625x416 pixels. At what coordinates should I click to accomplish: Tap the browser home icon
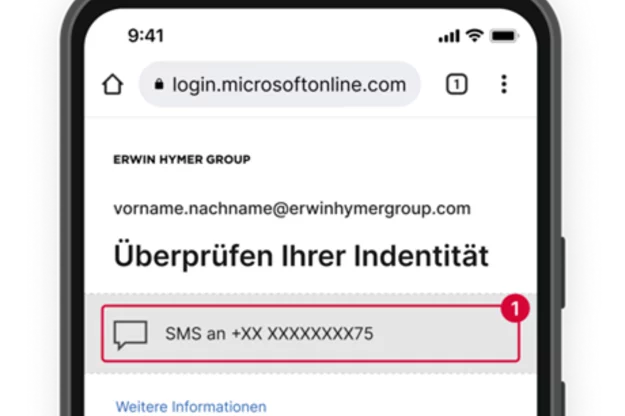112,84
